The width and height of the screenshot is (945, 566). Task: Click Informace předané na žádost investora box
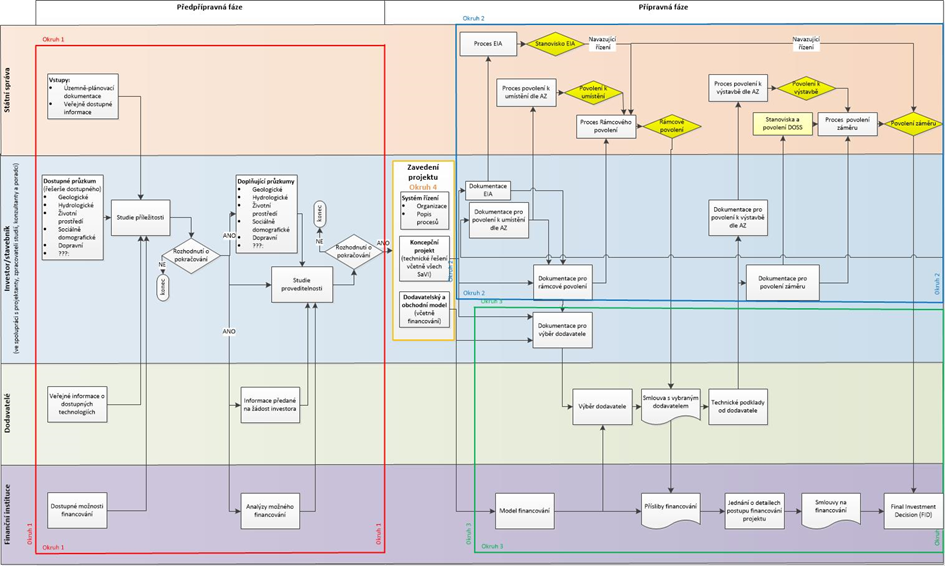click(270, 404)
